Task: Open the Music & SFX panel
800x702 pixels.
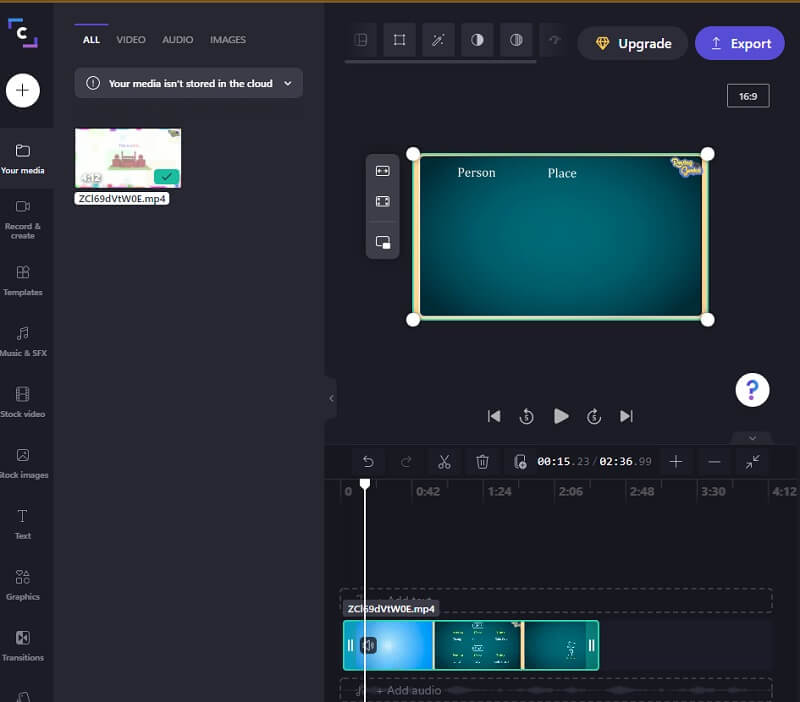Action: 24,340
